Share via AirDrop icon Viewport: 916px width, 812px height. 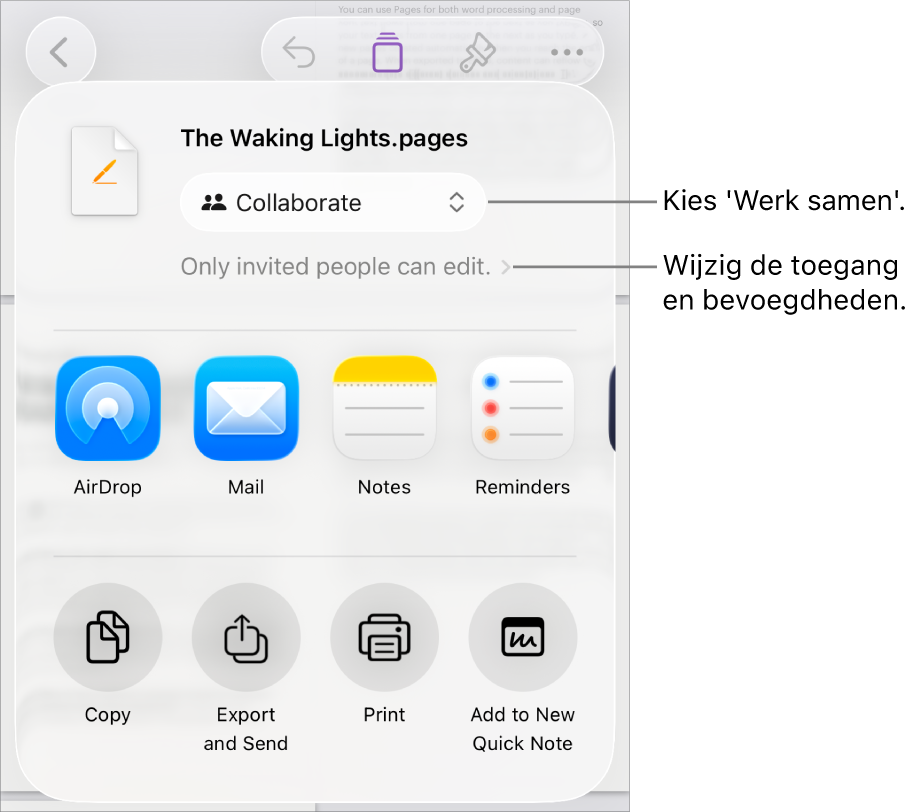(x=107, y=408)
